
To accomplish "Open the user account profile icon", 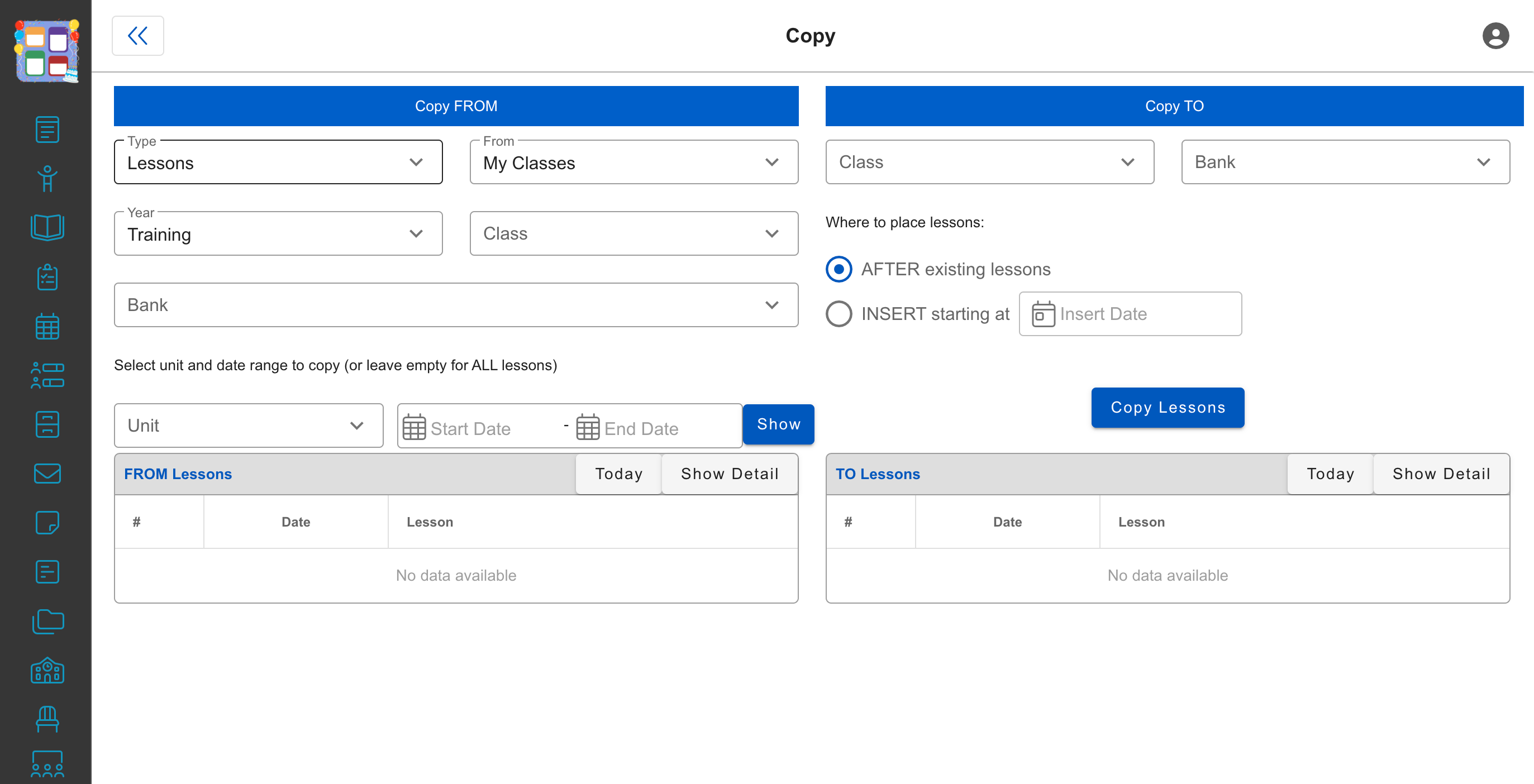I will [1495, 36].
